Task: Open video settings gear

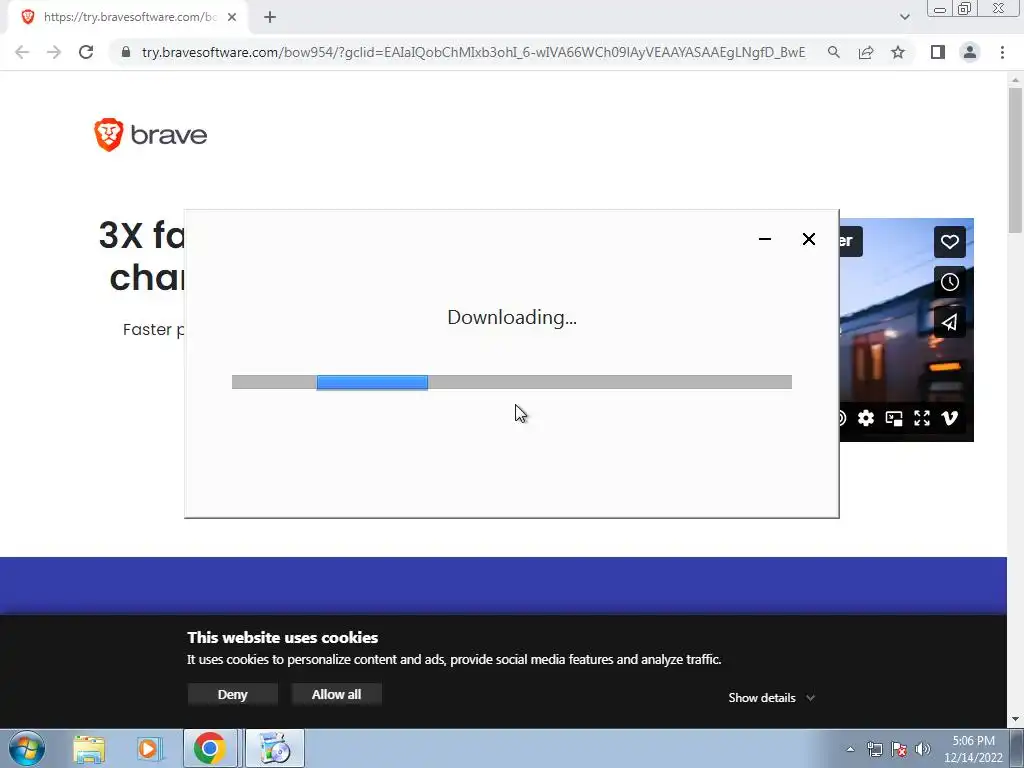Action: (866, 418)
